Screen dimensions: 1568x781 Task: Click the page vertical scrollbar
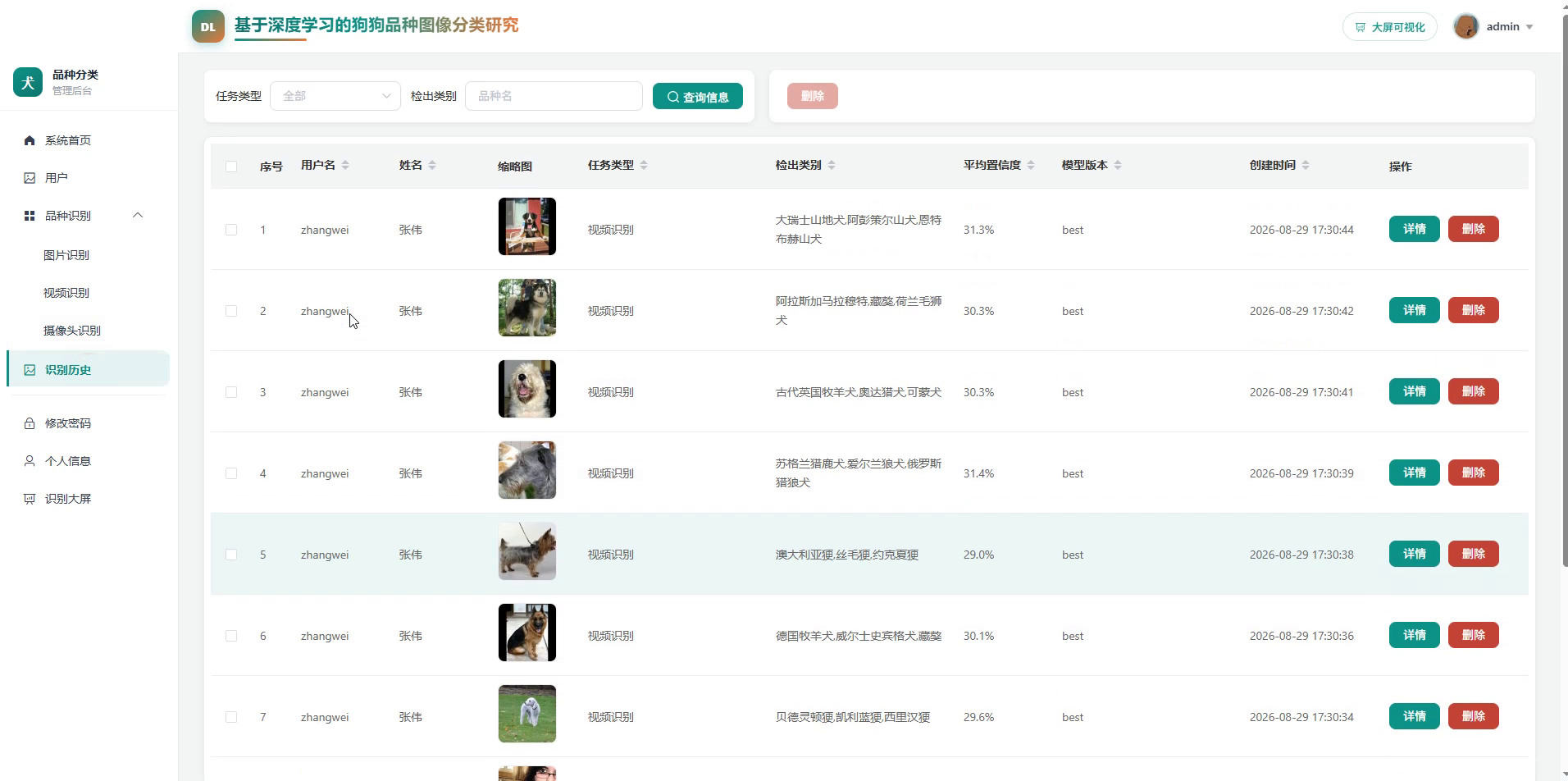point(1565,291)
